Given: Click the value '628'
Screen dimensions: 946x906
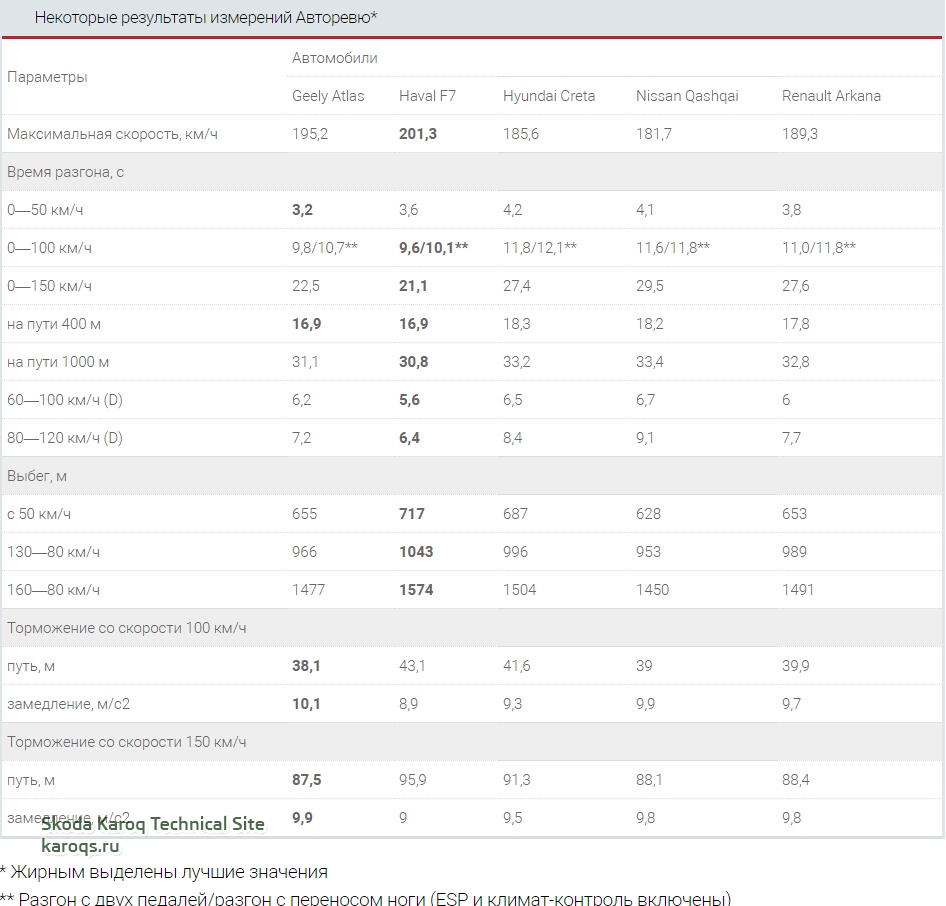Looking at the screenshot, I should pyautogui.click(x=649, y=514).
